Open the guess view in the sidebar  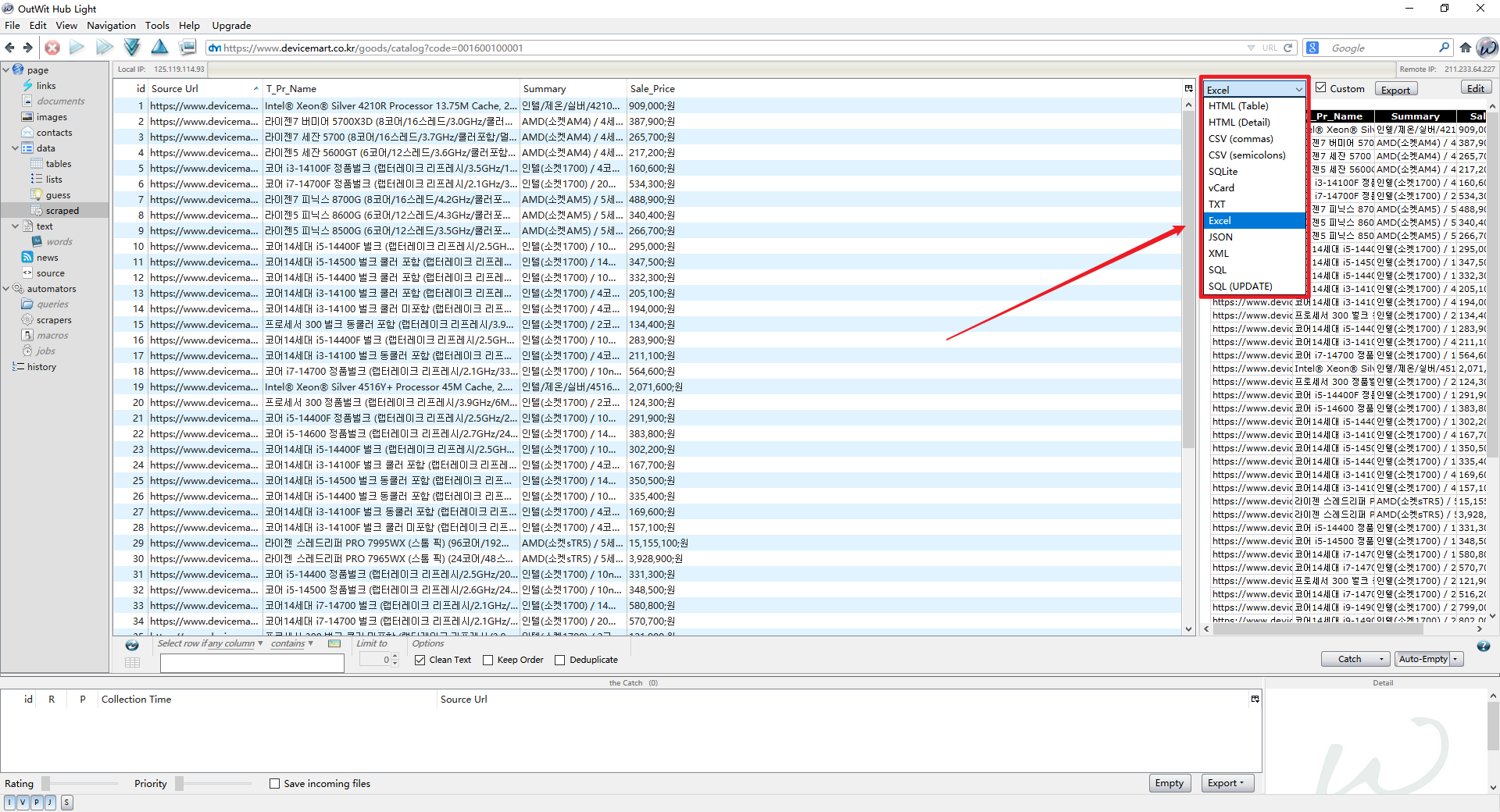point(58,195)
